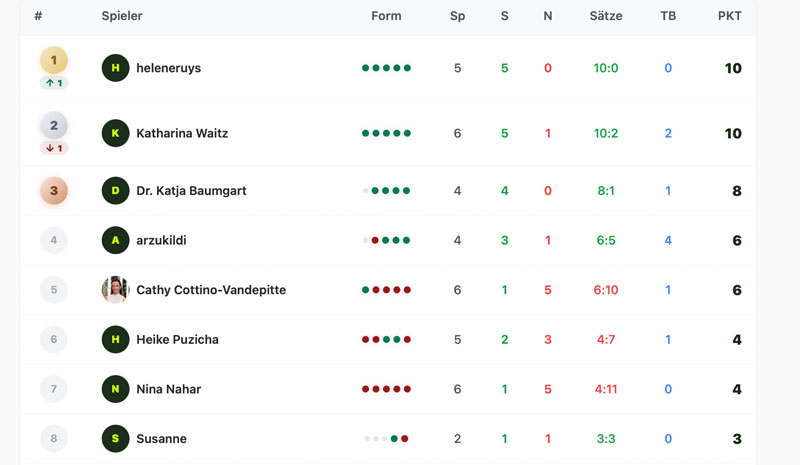This screenshot has width=800, height=465.
Task: Click heleneruys form dots
Action: [386, 68]
